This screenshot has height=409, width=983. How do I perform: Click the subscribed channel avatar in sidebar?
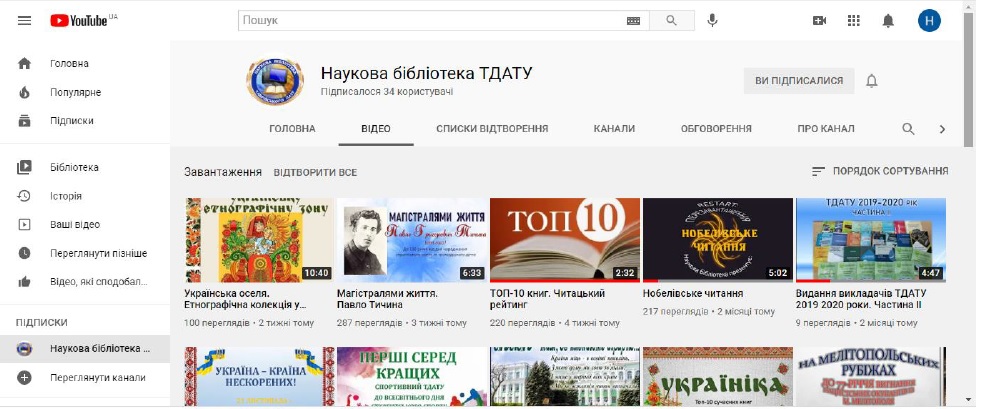pos(24,349)
